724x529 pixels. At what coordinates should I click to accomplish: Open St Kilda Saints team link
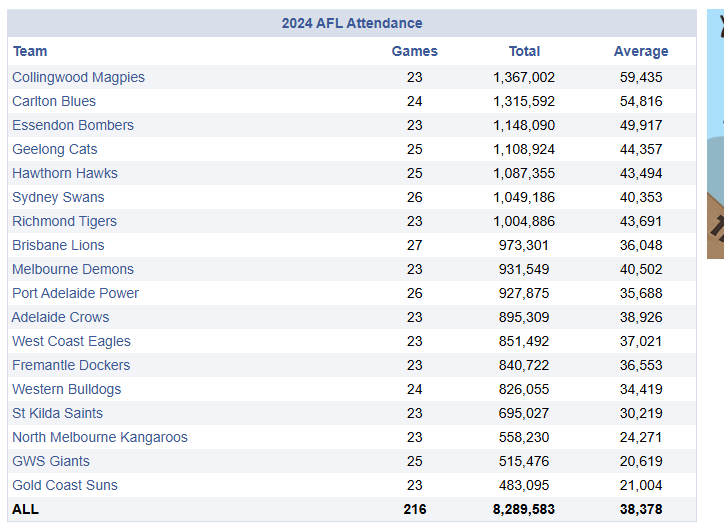click(x=58, y=413)
